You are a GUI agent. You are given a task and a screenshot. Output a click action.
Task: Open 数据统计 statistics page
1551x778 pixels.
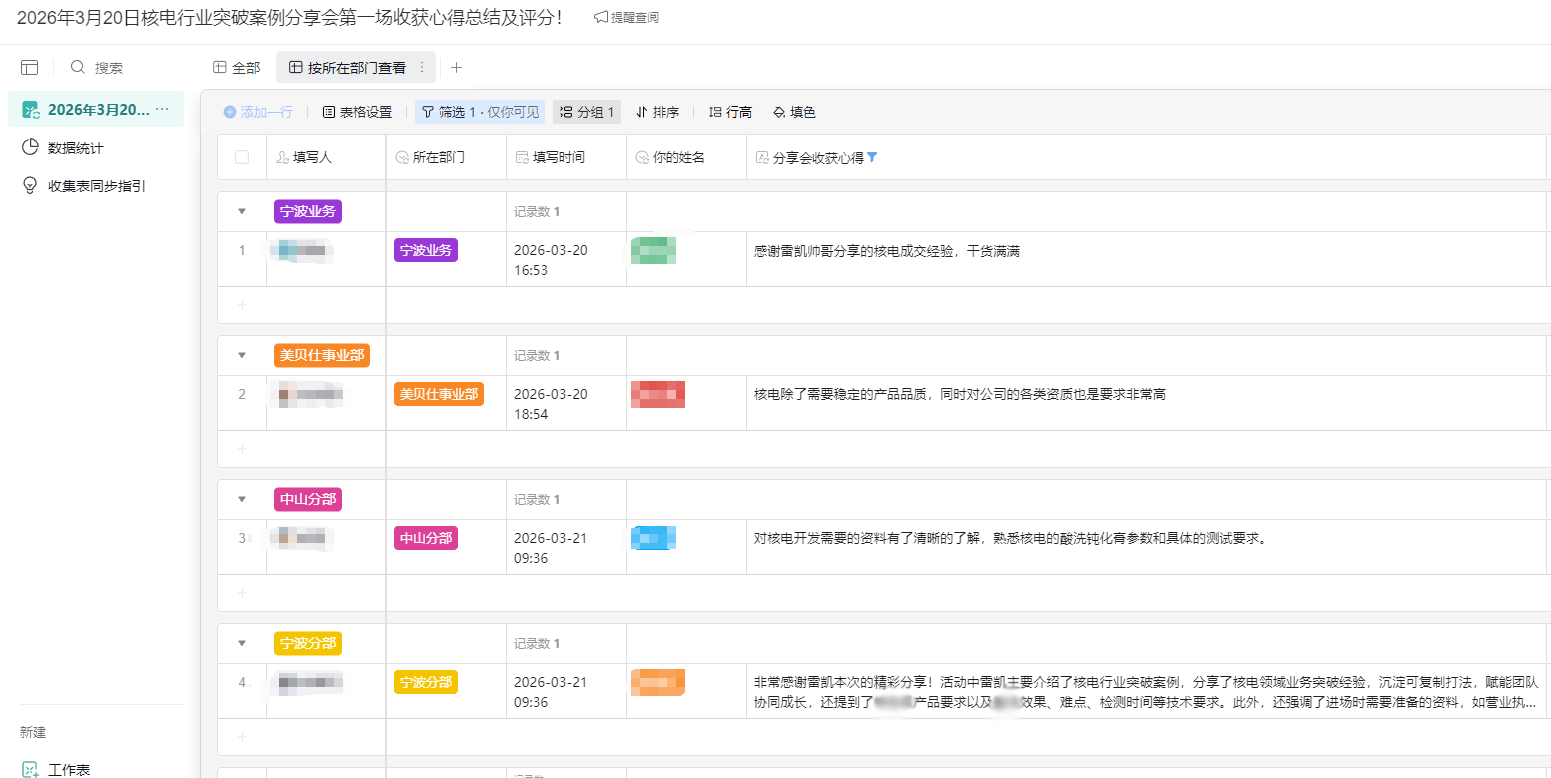point(75,148)
